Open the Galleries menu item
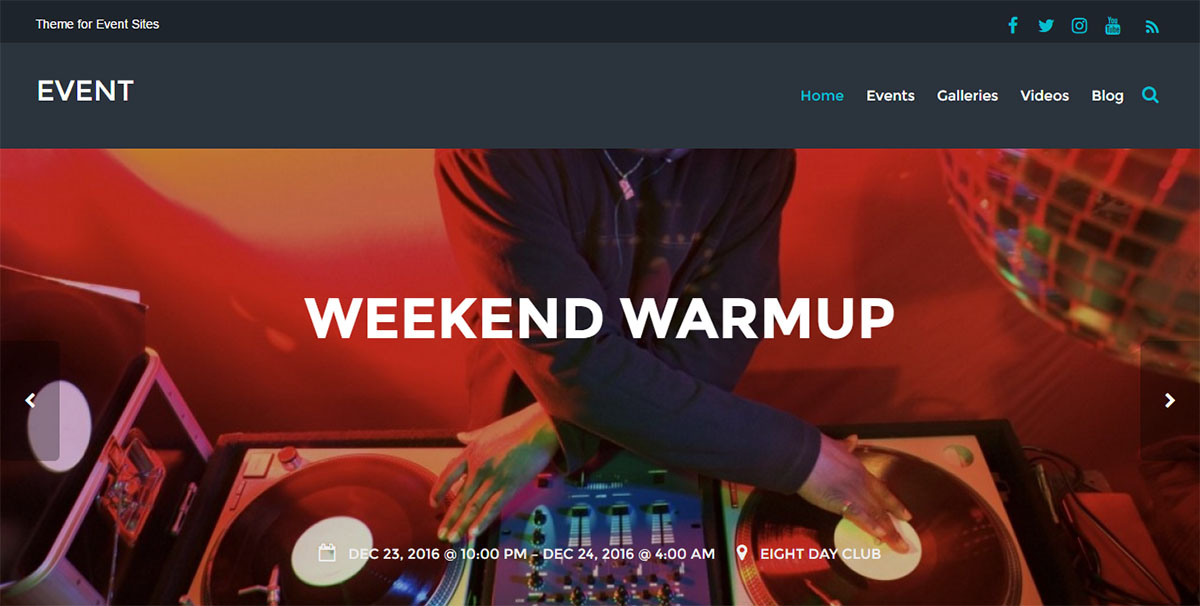The height and width of the screenshot is (606, 1200). 967,96
